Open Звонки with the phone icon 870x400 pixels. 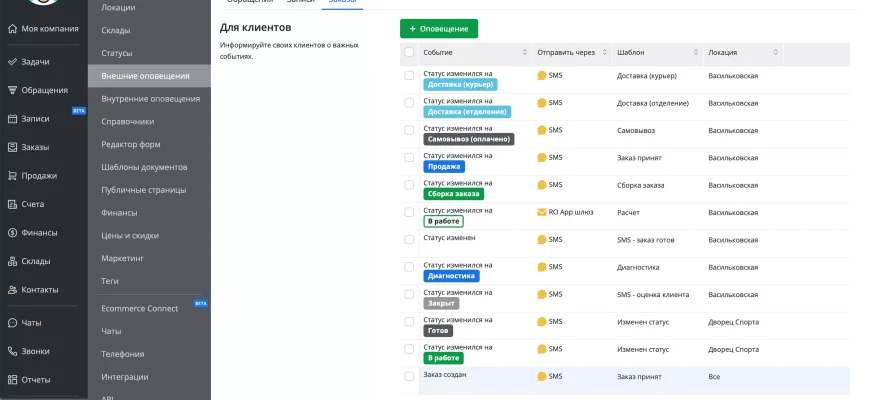(12, 351)
